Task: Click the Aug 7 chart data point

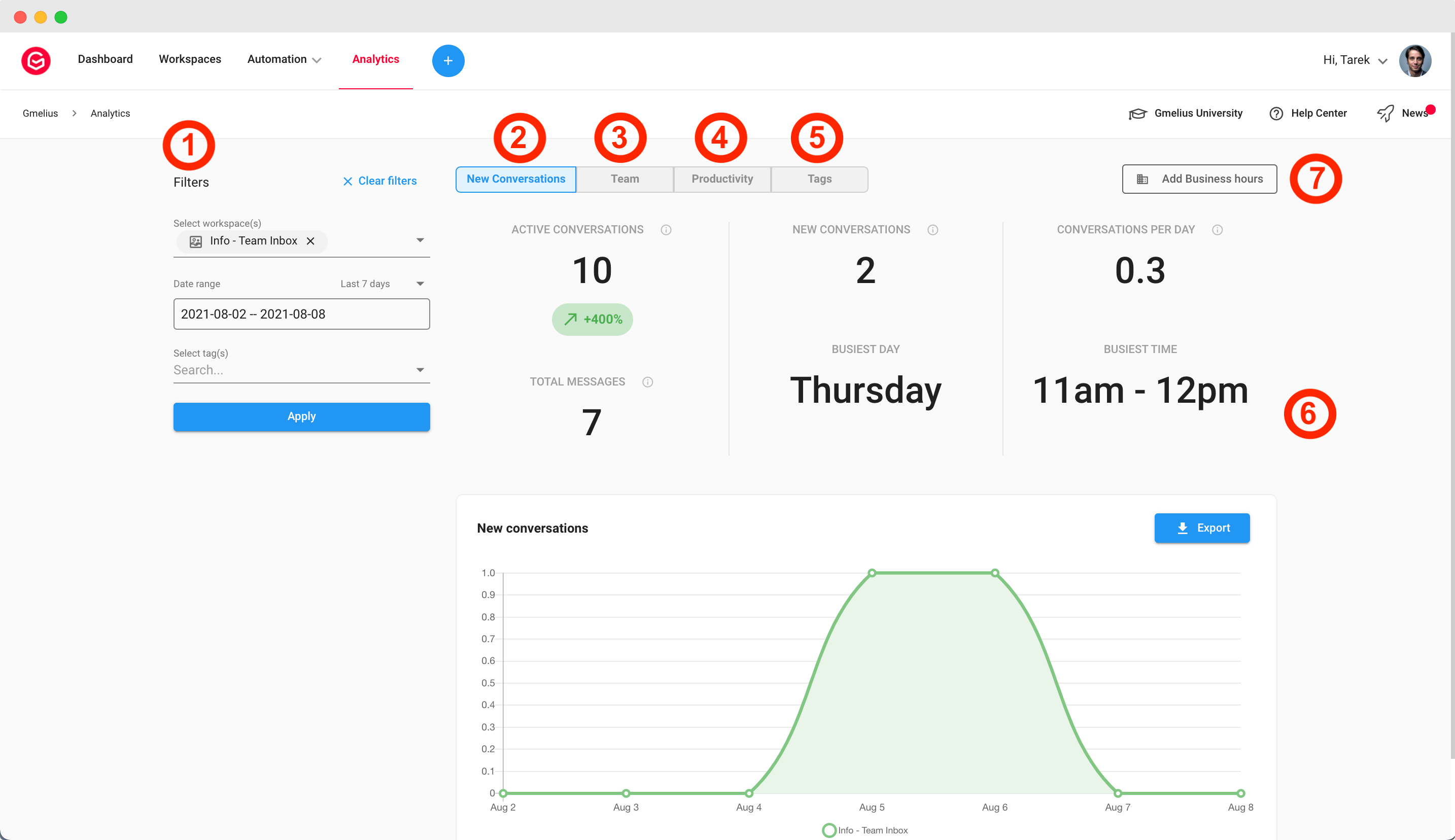Action: pos(1118,793)
